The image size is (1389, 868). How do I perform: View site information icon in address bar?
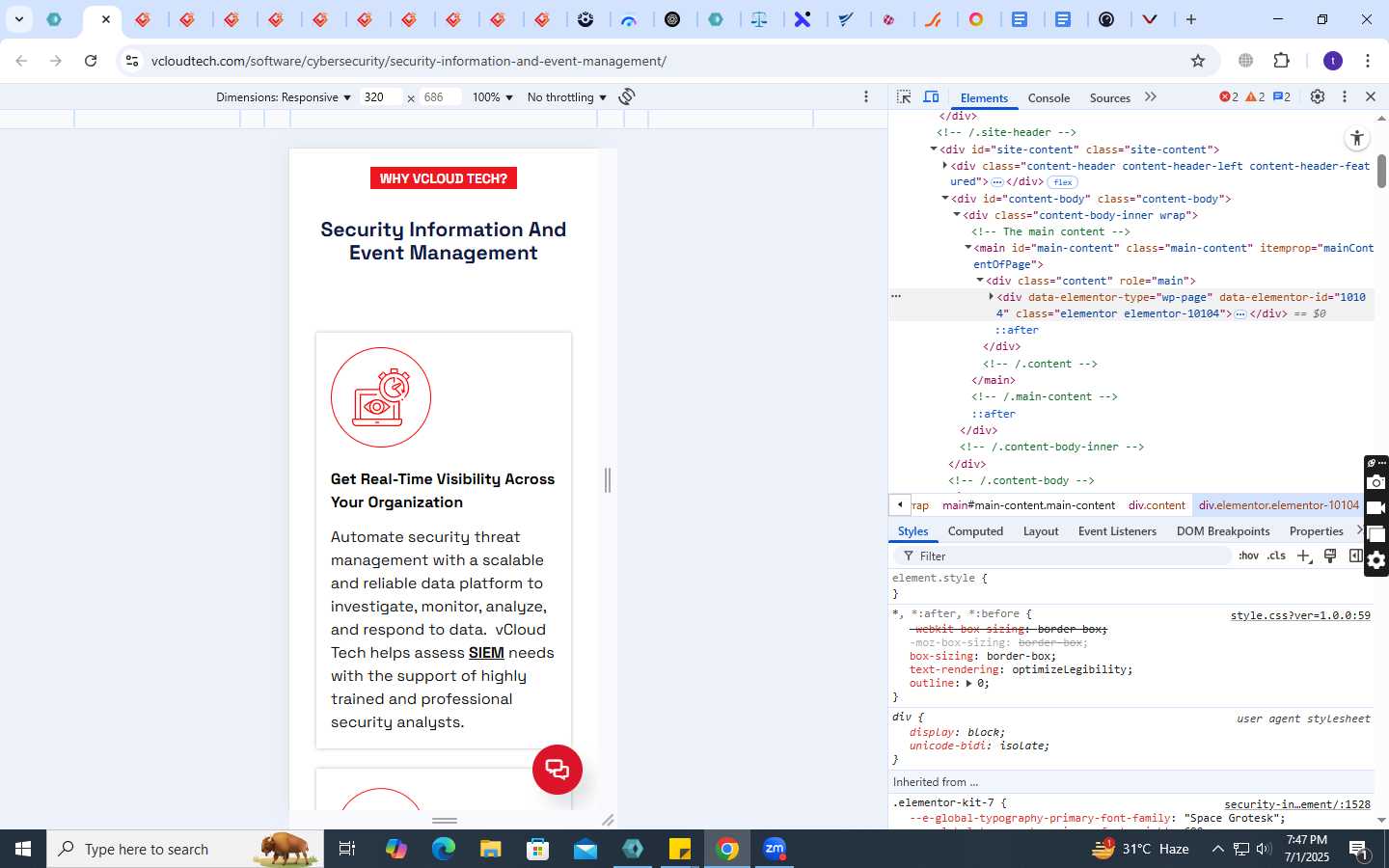[132, 61]
